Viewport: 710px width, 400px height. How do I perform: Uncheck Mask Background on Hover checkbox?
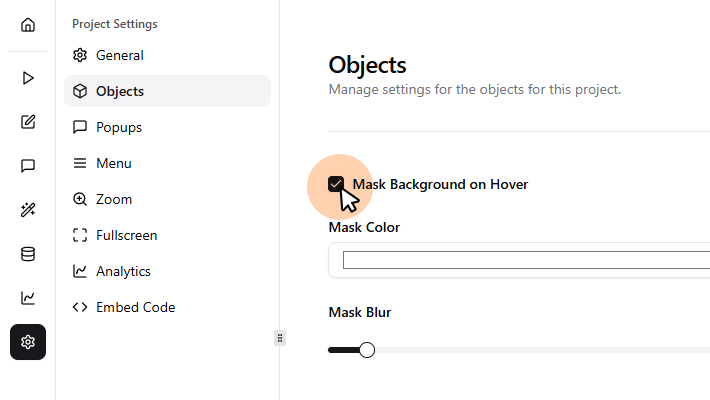[336, 184]
